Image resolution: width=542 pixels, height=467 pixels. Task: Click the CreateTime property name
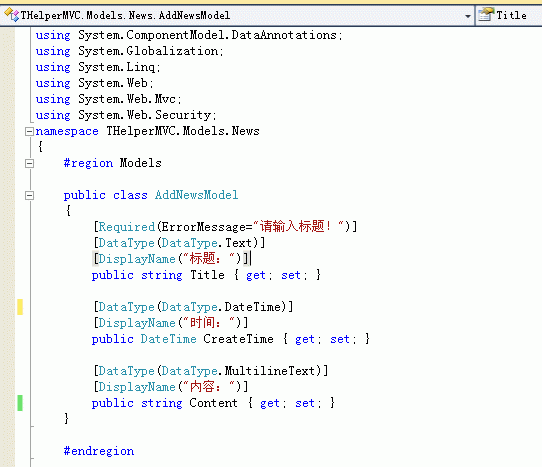(238, 339)
